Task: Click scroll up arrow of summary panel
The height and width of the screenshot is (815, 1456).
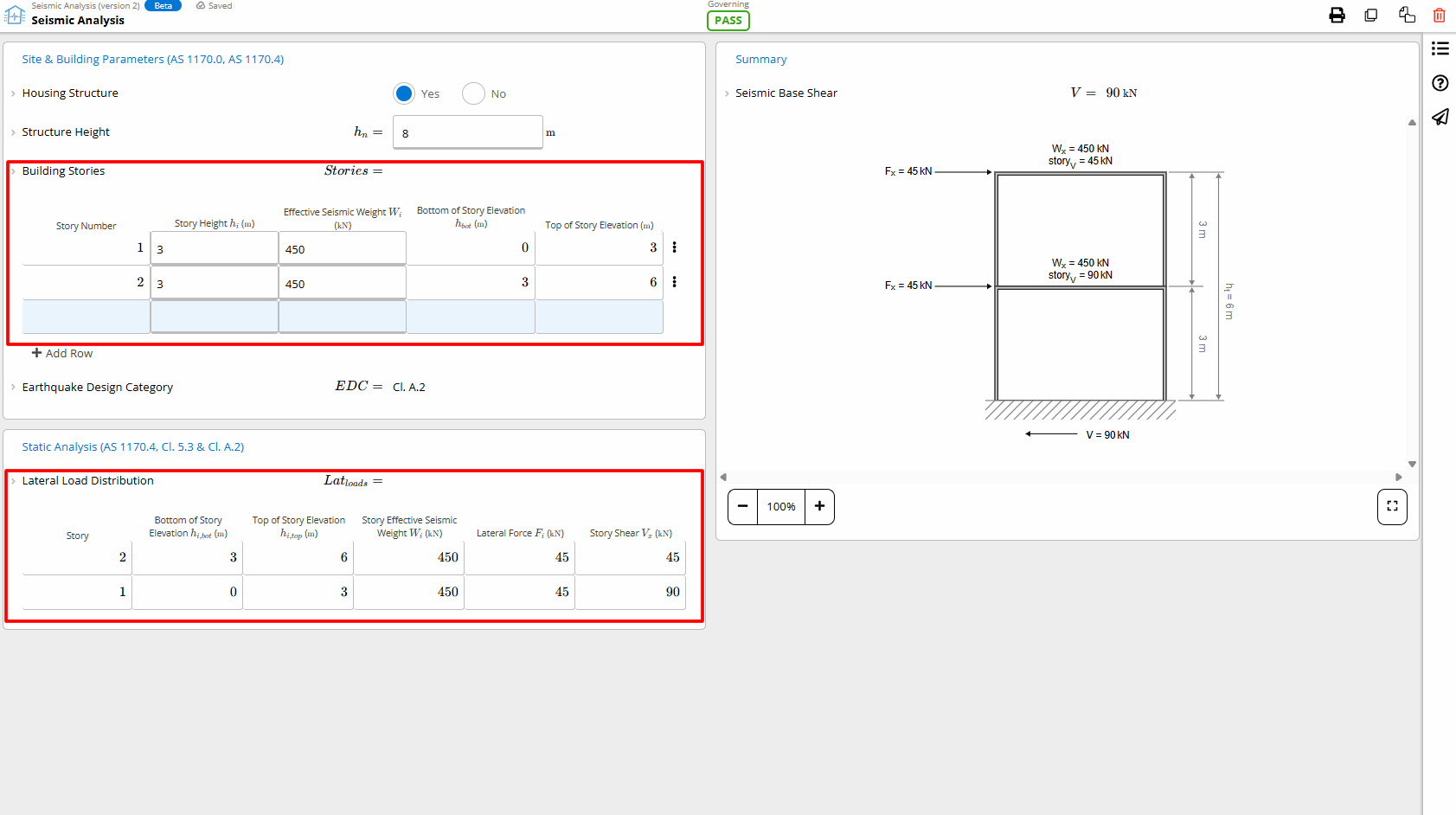Action: tap(1412, 123)
